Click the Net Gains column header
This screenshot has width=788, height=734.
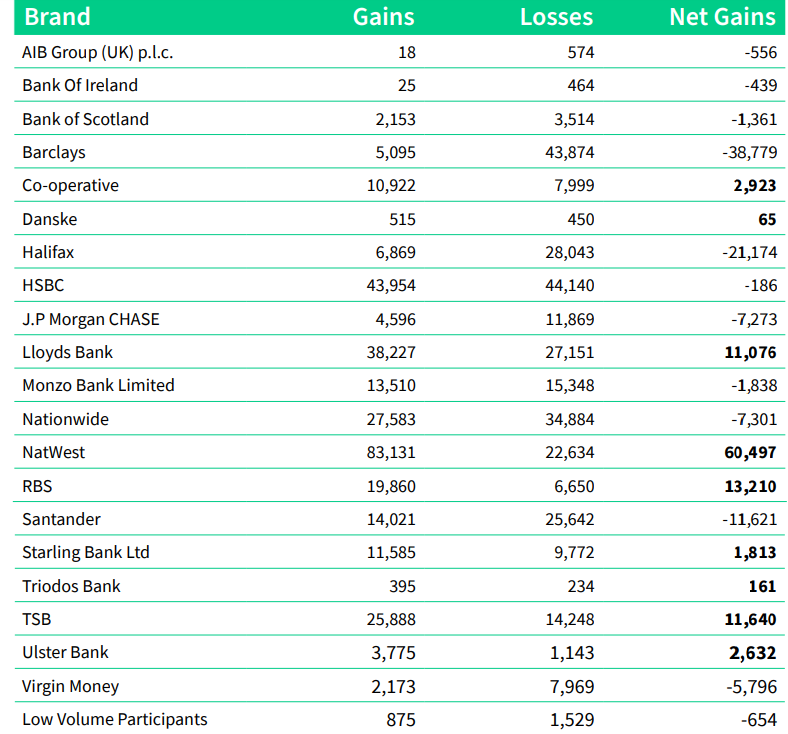tap(722, 17)
